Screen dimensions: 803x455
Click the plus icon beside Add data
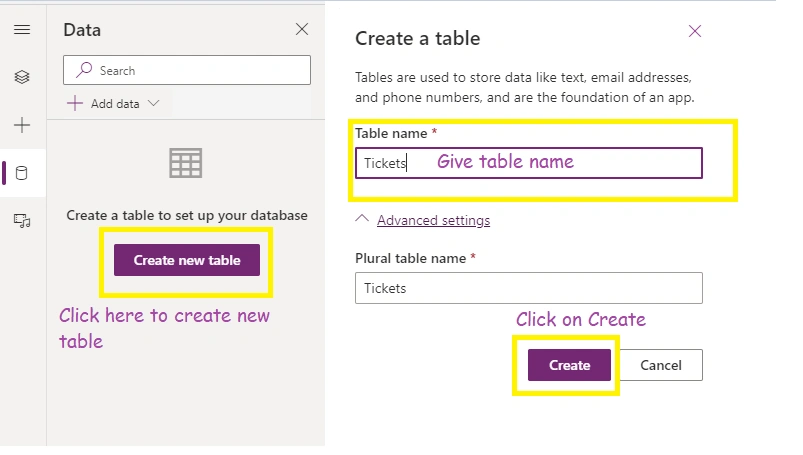[75, 104]
